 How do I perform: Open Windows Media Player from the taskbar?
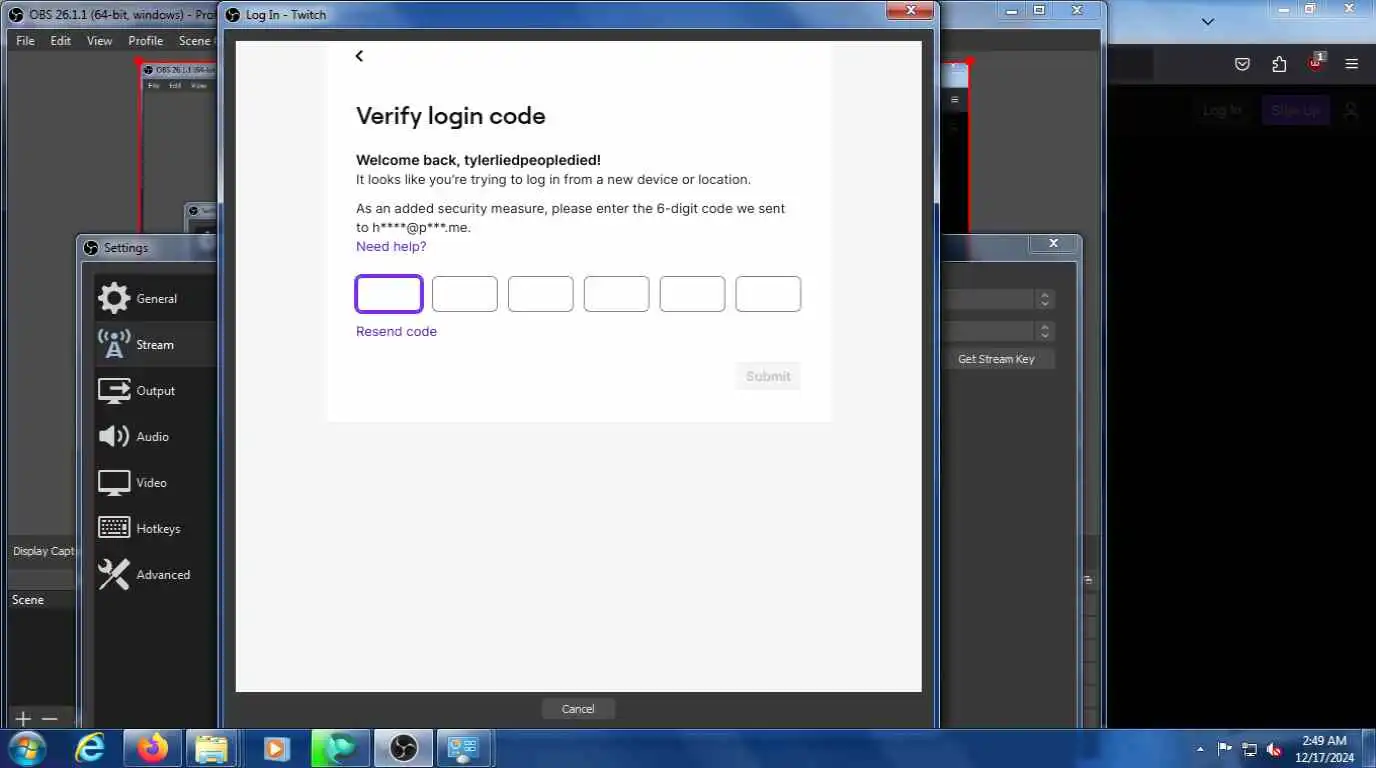(x=276, y=748)
